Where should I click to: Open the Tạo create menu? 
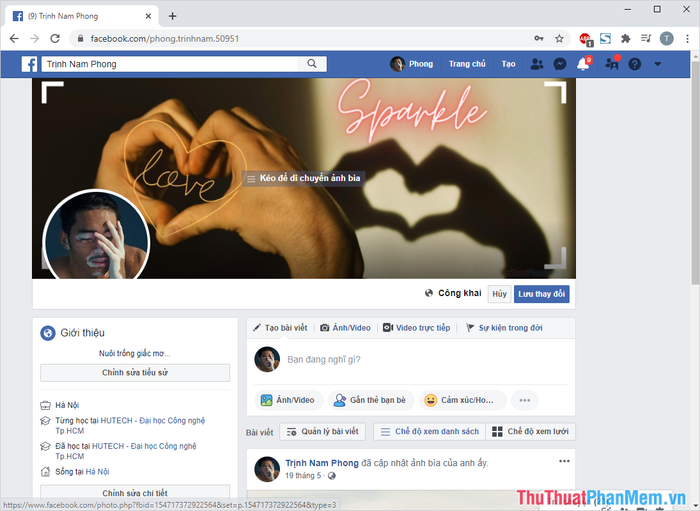coord(508,64)
